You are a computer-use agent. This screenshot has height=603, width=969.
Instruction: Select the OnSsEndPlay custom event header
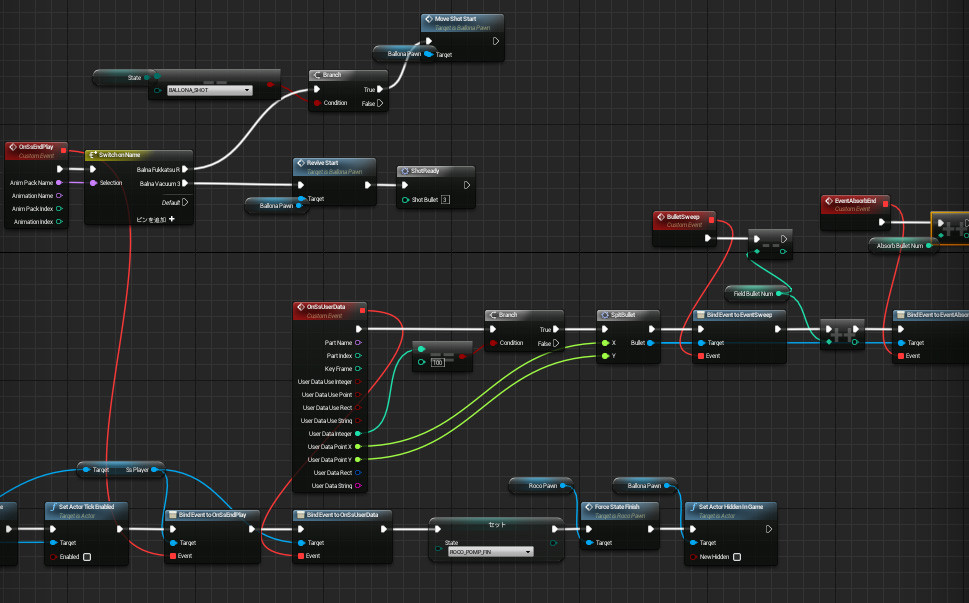pos(36,151)
